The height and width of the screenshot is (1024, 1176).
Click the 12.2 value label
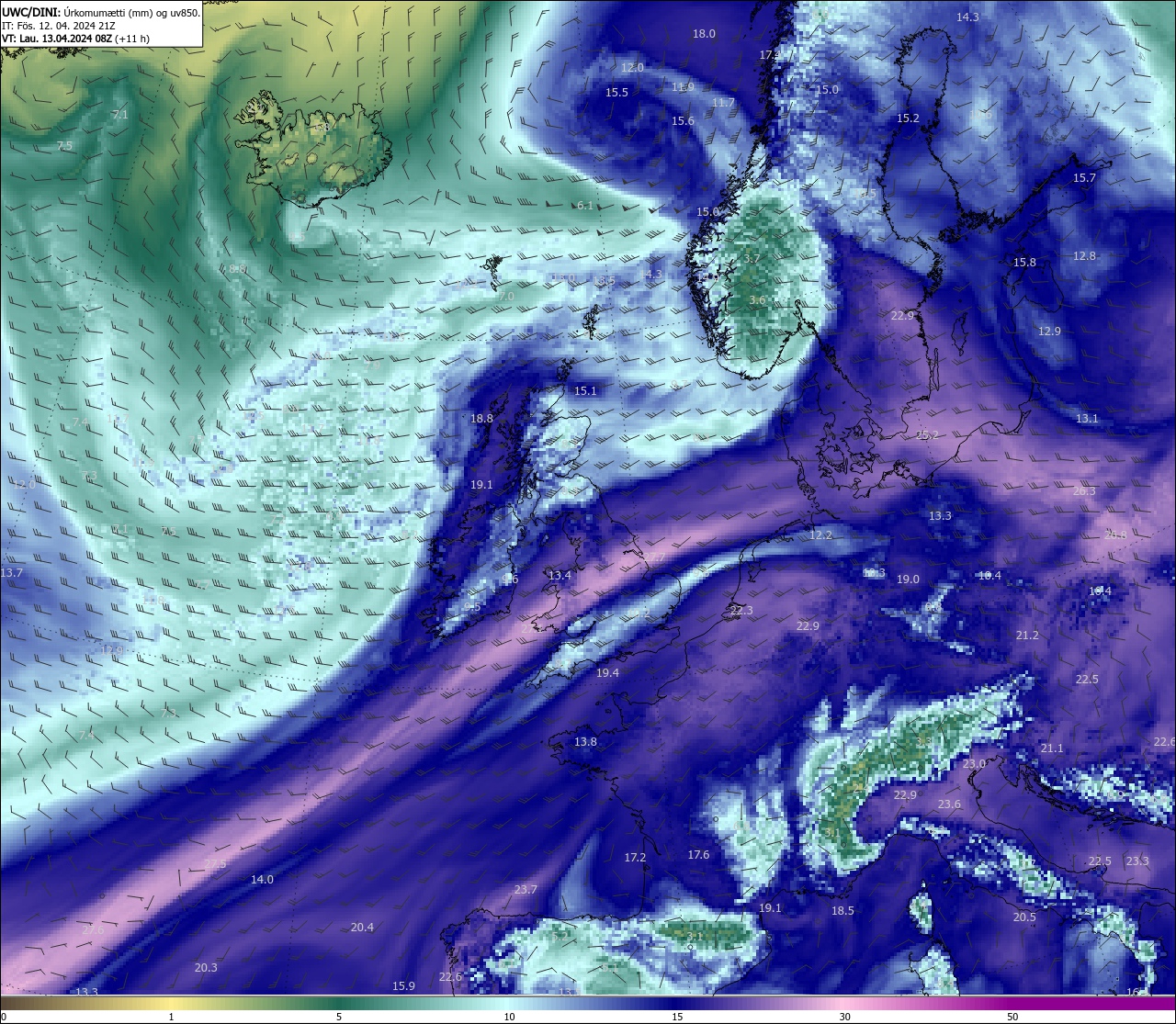pyautogui.click(x=820, y=535)
